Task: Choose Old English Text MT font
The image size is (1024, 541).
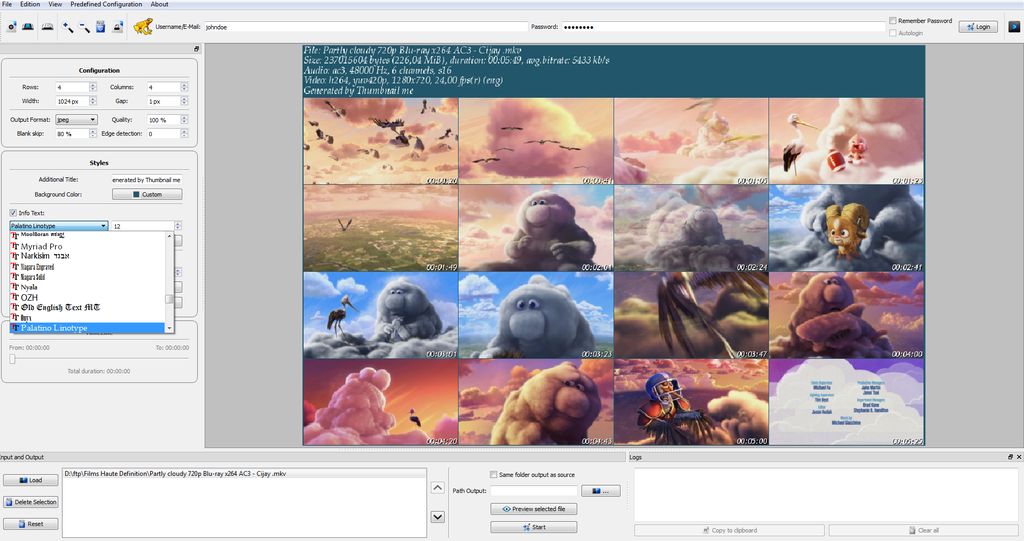Action: [x=89, y=307]
